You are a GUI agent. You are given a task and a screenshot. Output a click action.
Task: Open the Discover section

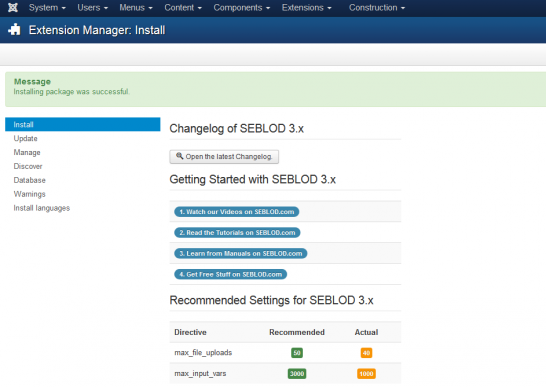(x=28, y=166)
